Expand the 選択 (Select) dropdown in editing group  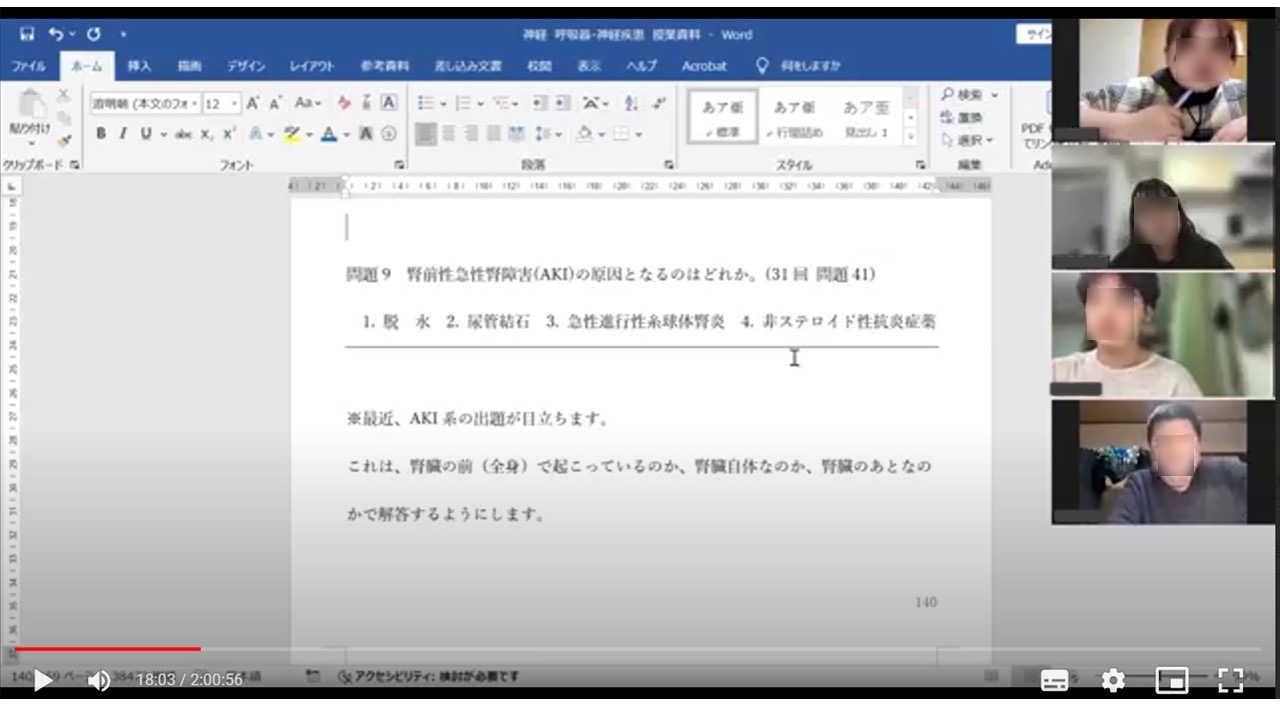[x=970, y=141]
